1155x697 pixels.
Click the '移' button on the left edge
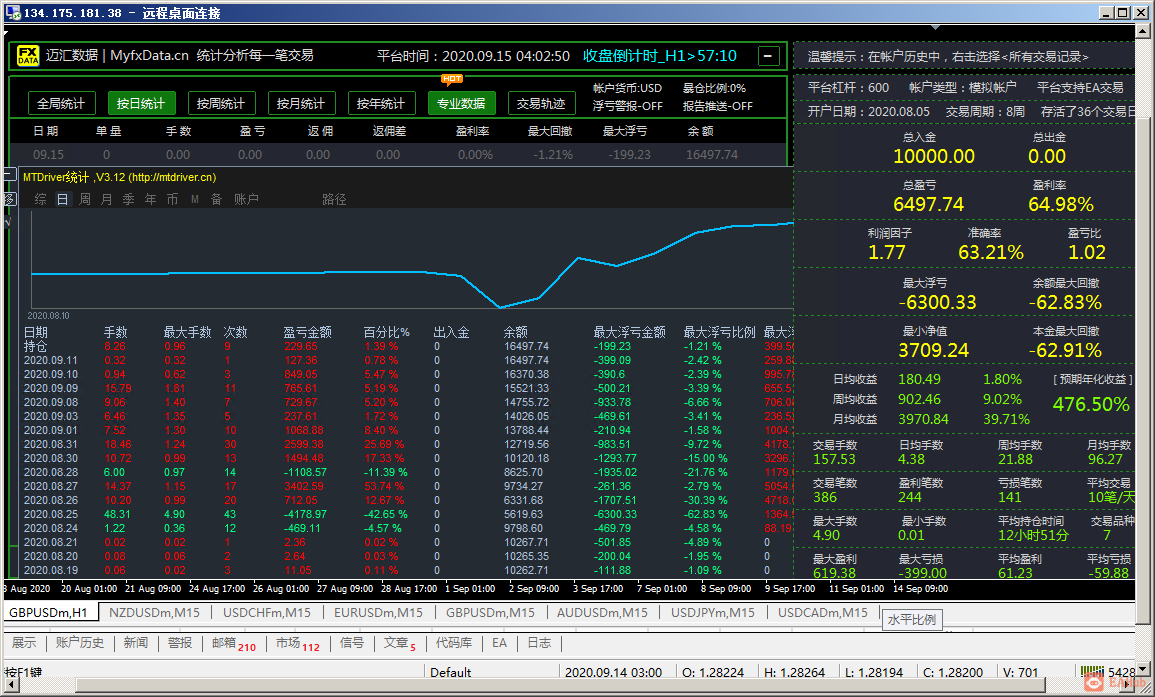[x=10, y=198]
